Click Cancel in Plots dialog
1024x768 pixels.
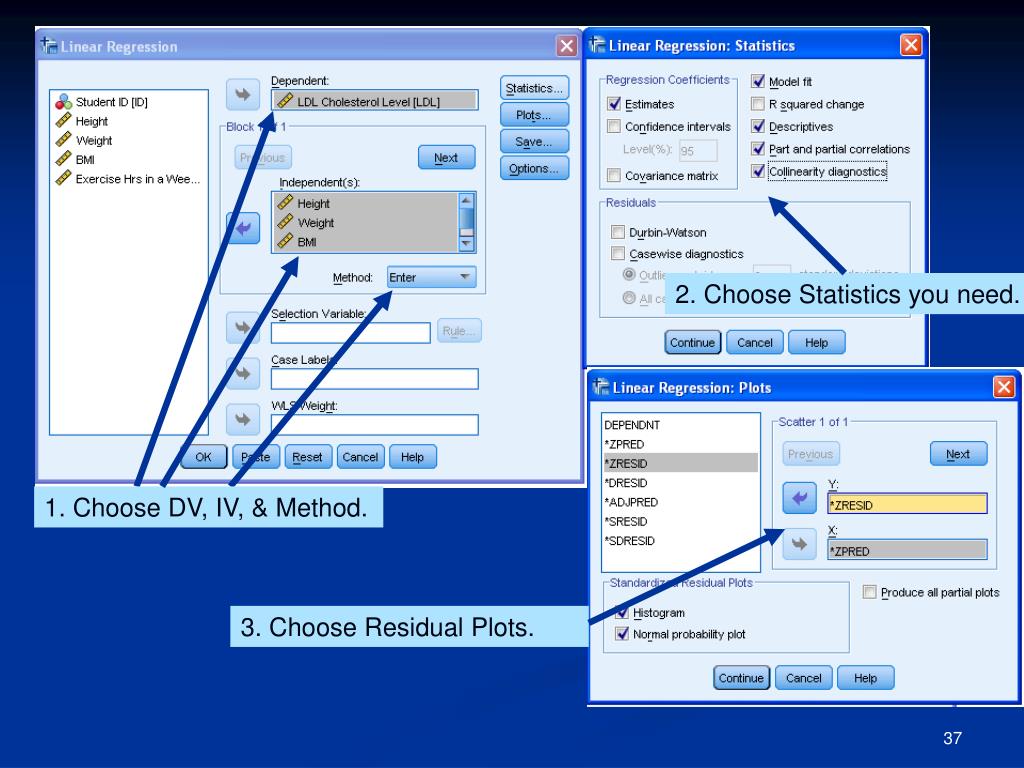click(x=803, y=678)
